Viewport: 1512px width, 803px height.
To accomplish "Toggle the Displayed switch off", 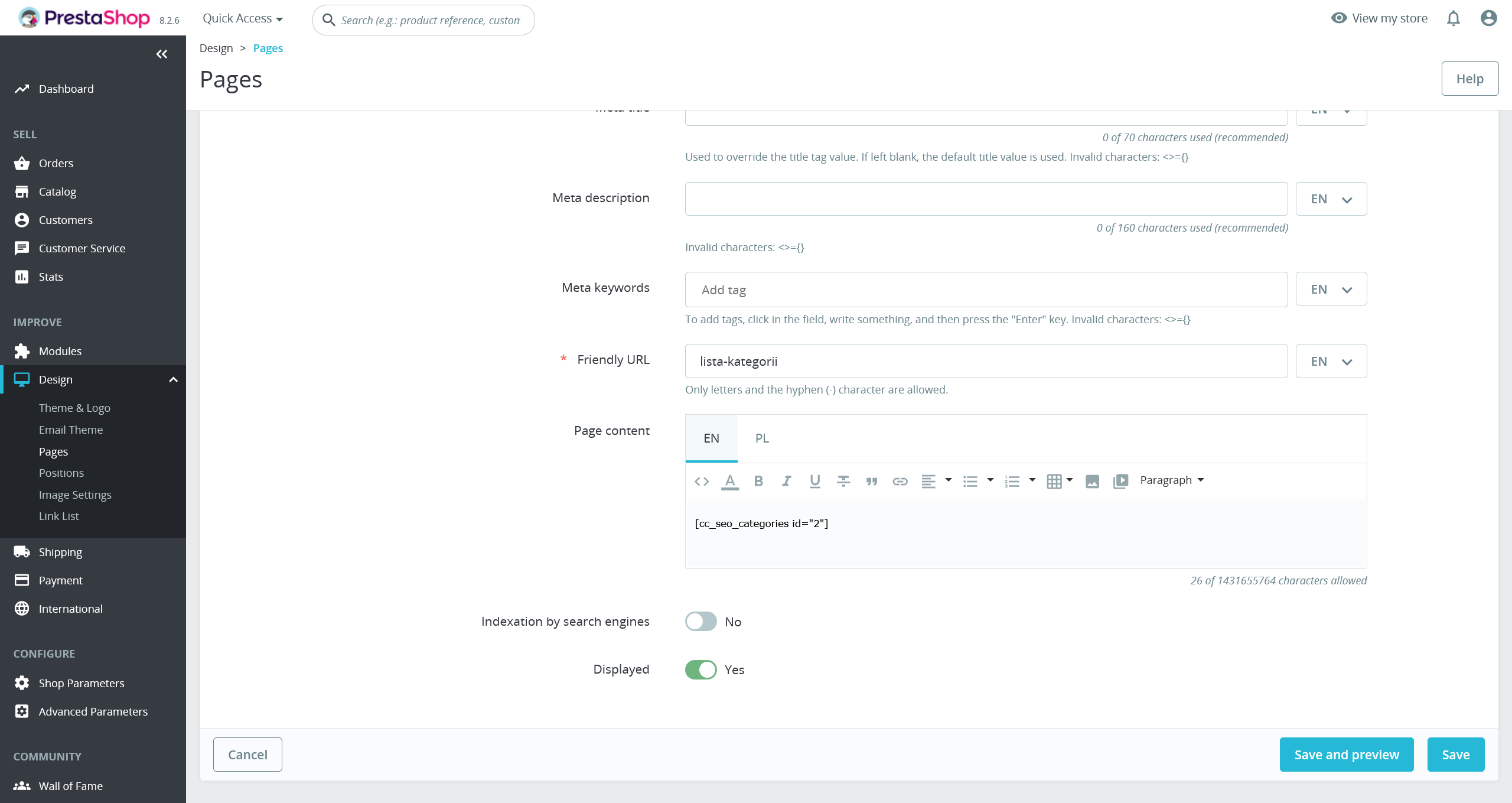I will coord(701,669).
